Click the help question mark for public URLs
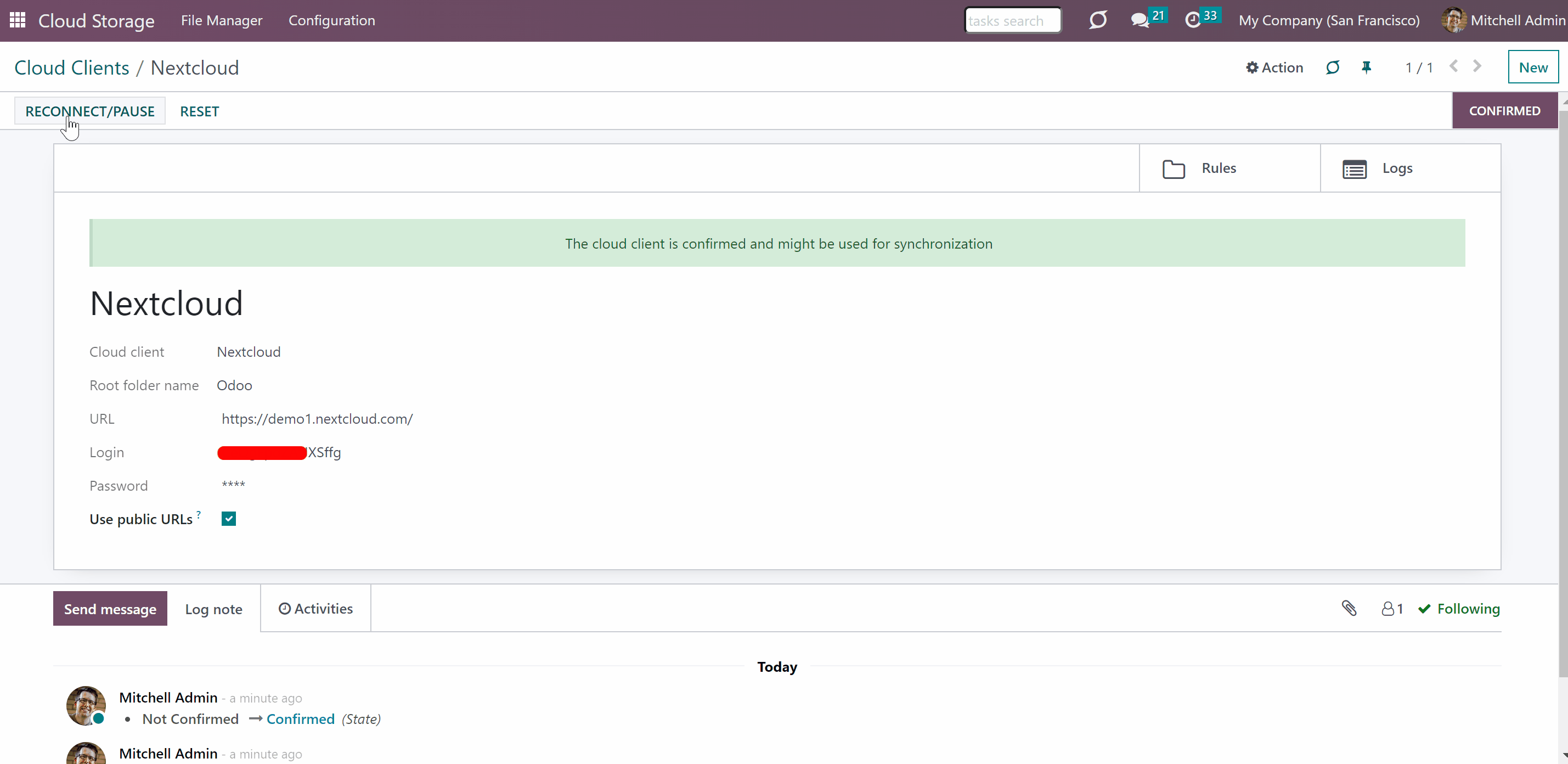The image size is (1568, 764). point(199,514)
